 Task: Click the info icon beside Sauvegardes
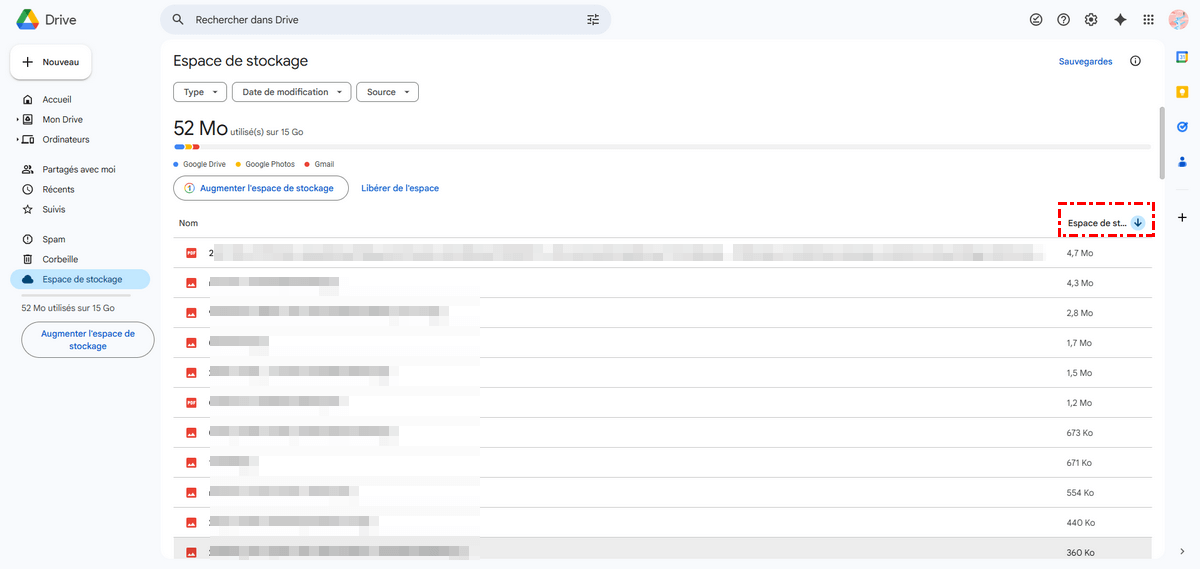[1135, 61]
